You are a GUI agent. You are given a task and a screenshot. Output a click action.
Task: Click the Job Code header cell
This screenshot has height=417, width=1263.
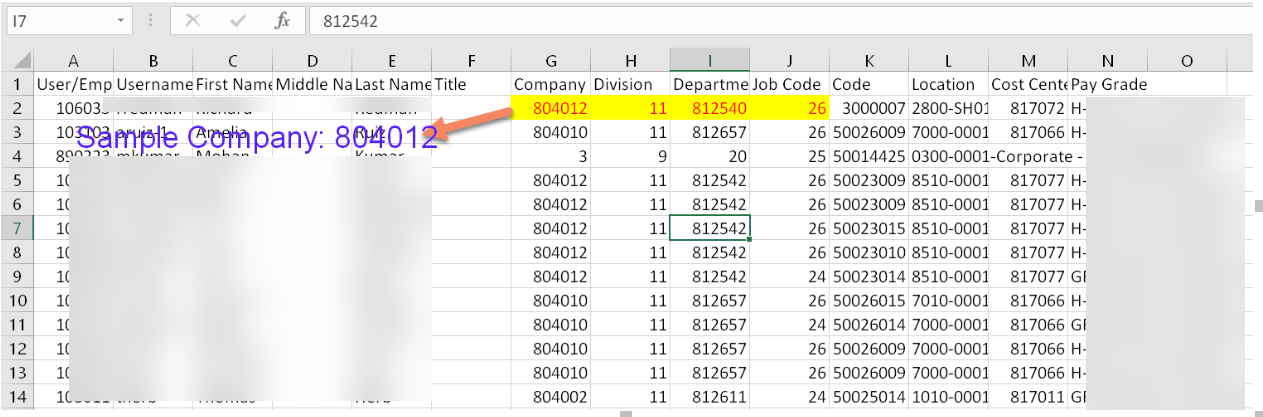click(789, 85)
